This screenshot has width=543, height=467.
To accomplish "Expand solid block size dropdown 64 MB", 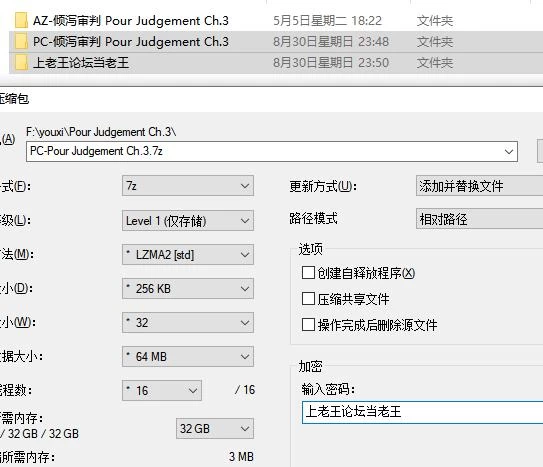I will coord(188,357).
